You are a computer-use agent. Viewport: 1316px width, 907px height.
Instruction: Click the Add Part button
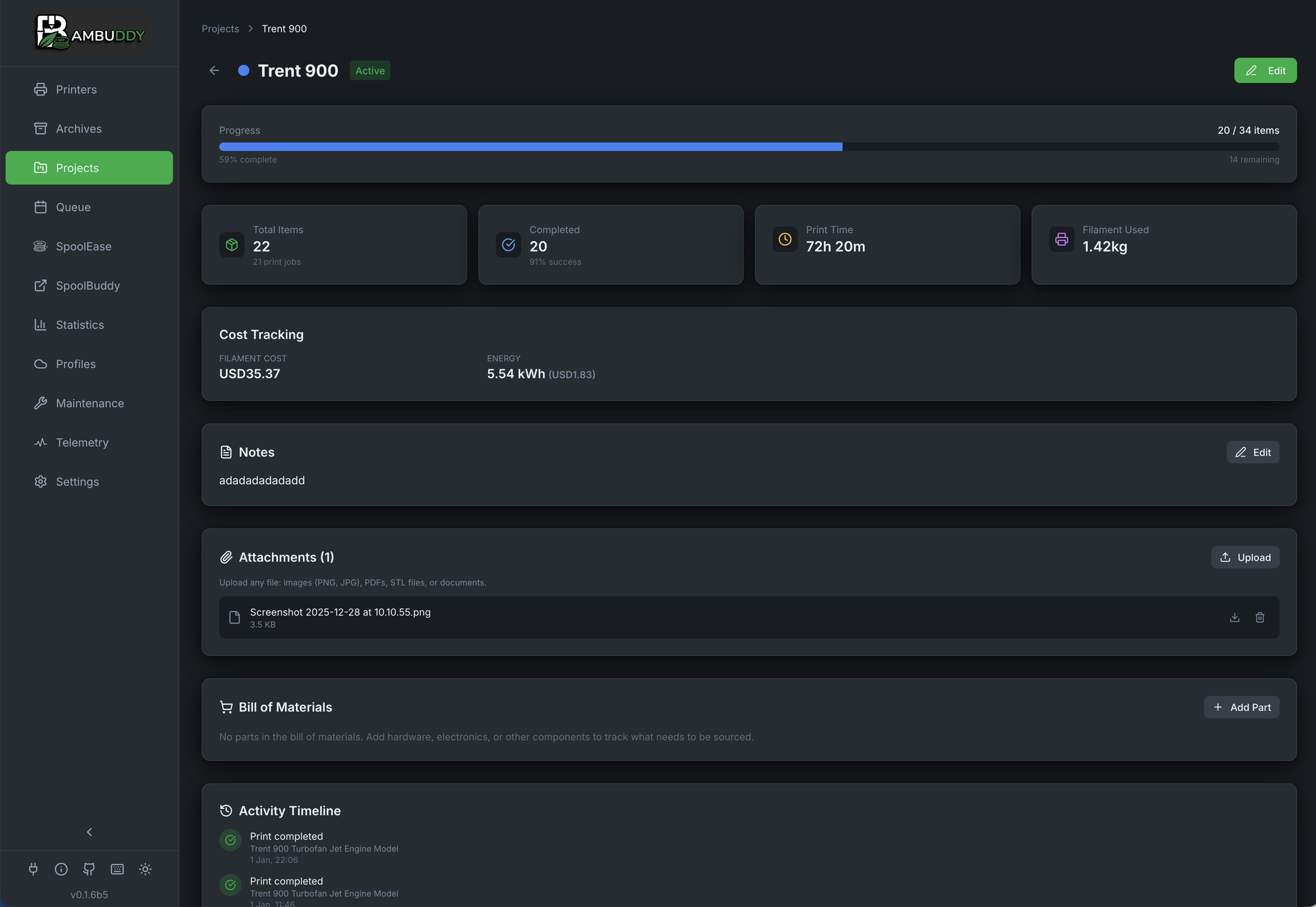pyautogui.click(x=1241, y=707)
